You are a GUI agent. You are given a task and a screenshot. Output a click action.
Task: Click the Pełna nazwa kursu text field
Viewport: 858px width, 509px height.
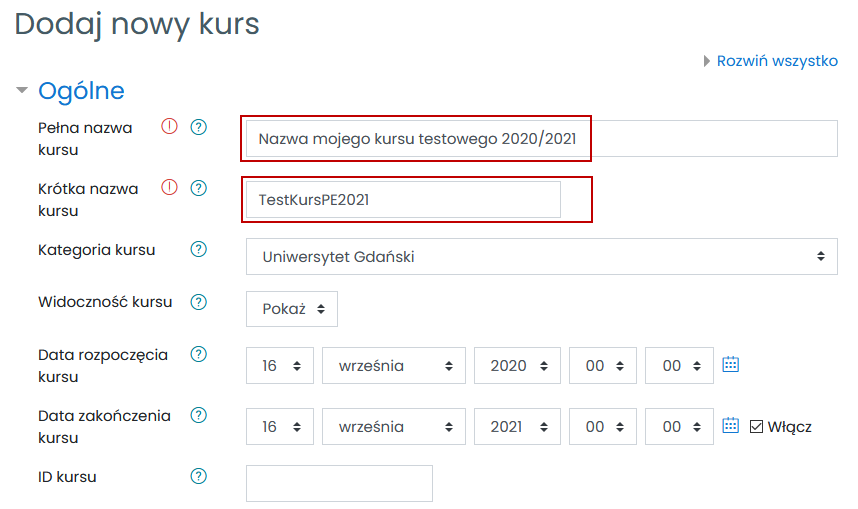point(541,139)
